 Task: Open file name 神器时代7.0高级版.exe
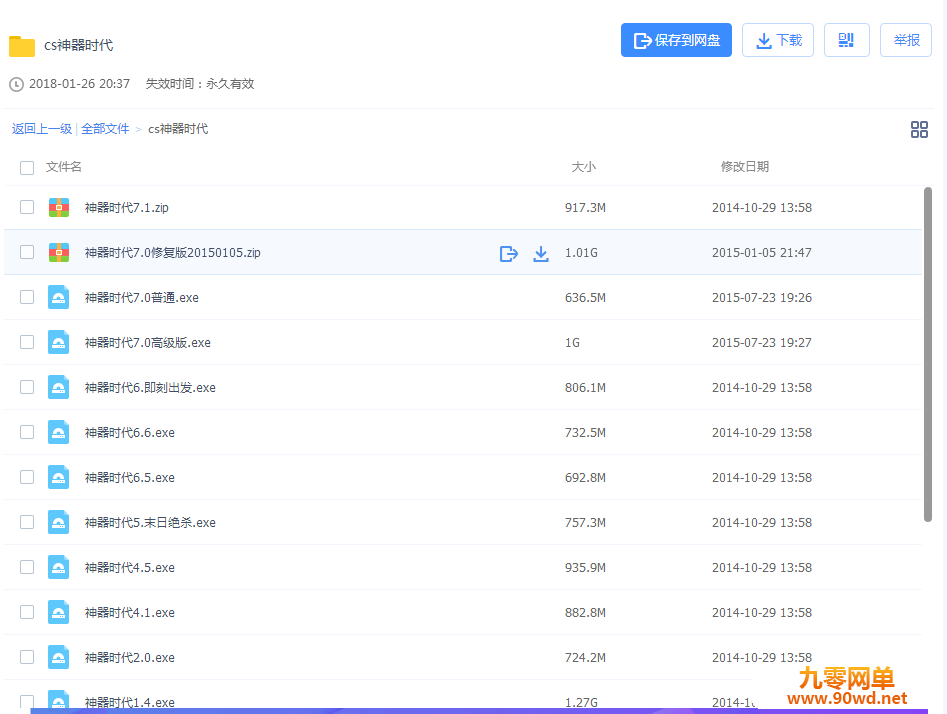point(148,343)
